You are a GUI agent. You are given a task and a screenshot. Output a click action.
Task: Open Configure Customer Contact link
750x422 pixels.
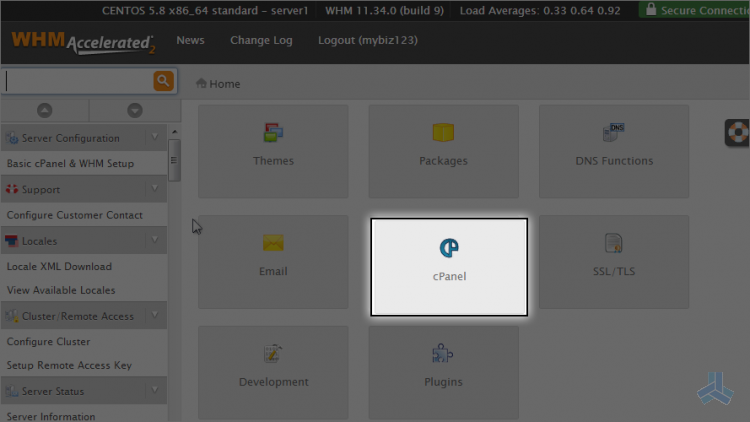click(75, 215)
